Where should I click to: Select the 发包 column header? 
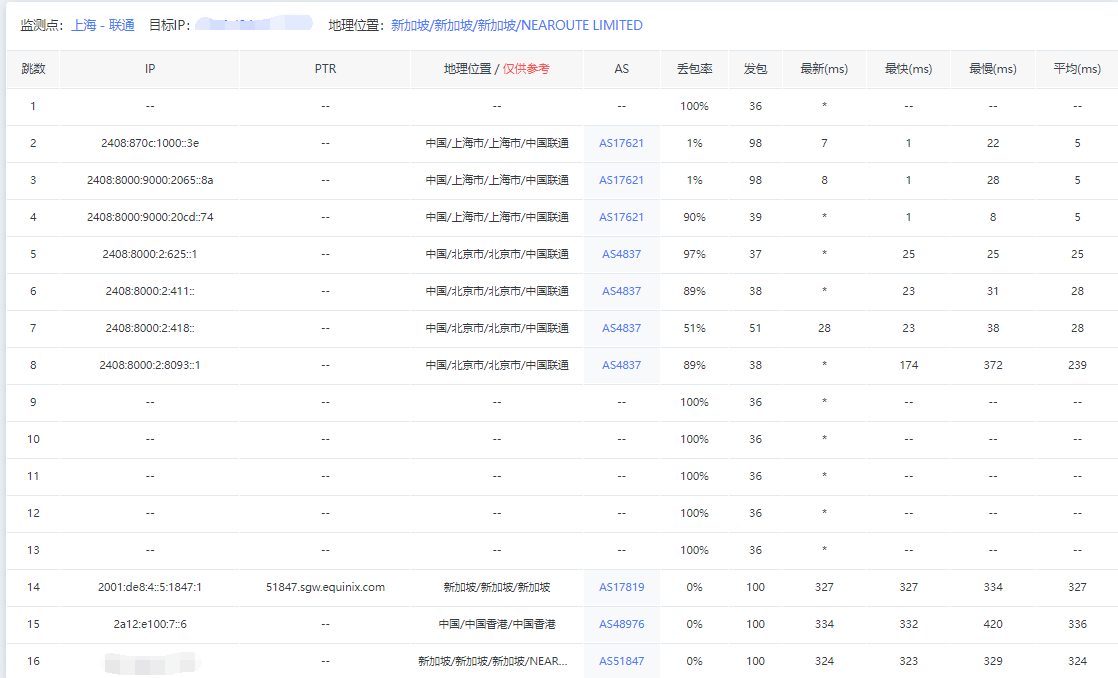[x=755, y=69]
